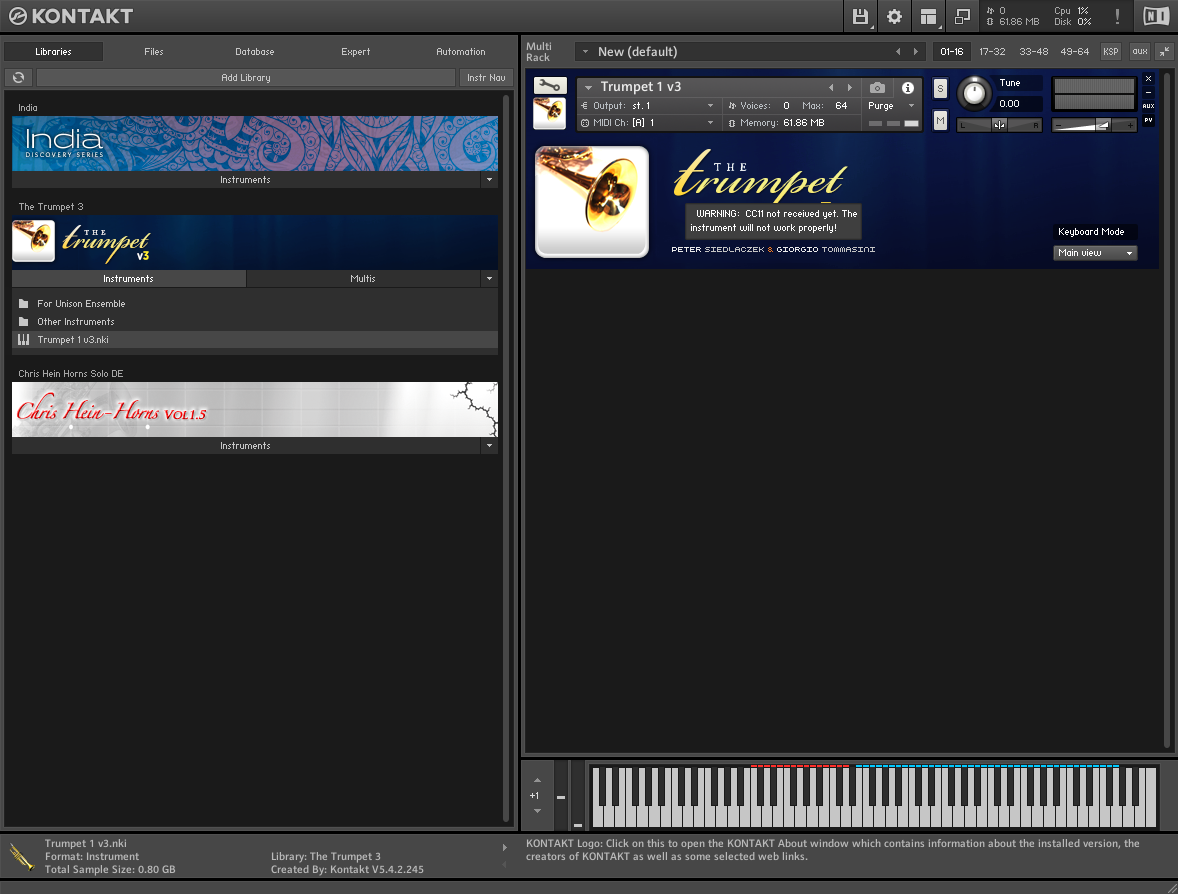Click the Max voices value 64

tap(841, 106)
